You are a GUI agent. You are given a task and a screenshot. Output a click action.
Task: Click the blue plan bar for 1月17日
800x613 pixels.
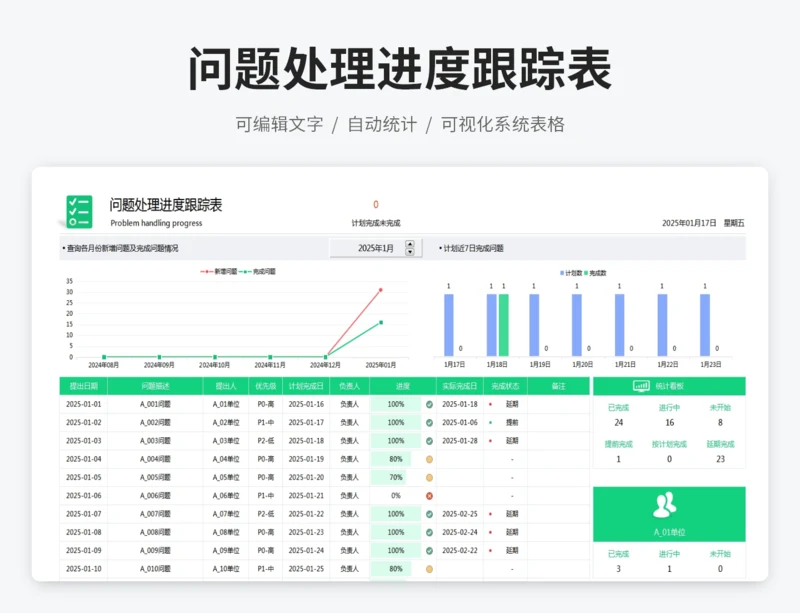[x=448, y=325]
